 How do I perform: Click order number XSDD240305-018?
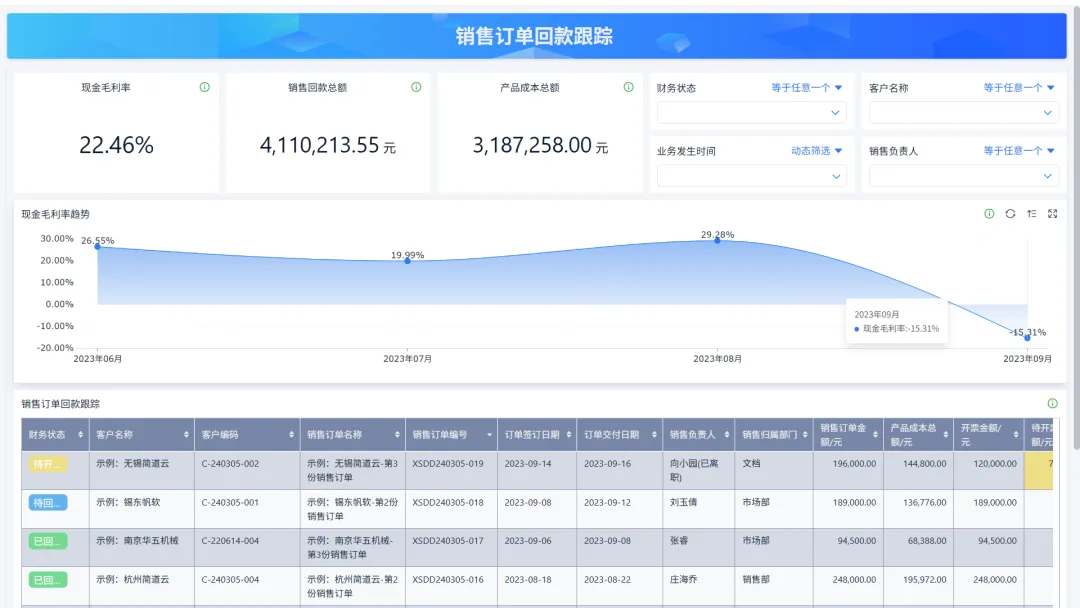click(x=448, y=503)
